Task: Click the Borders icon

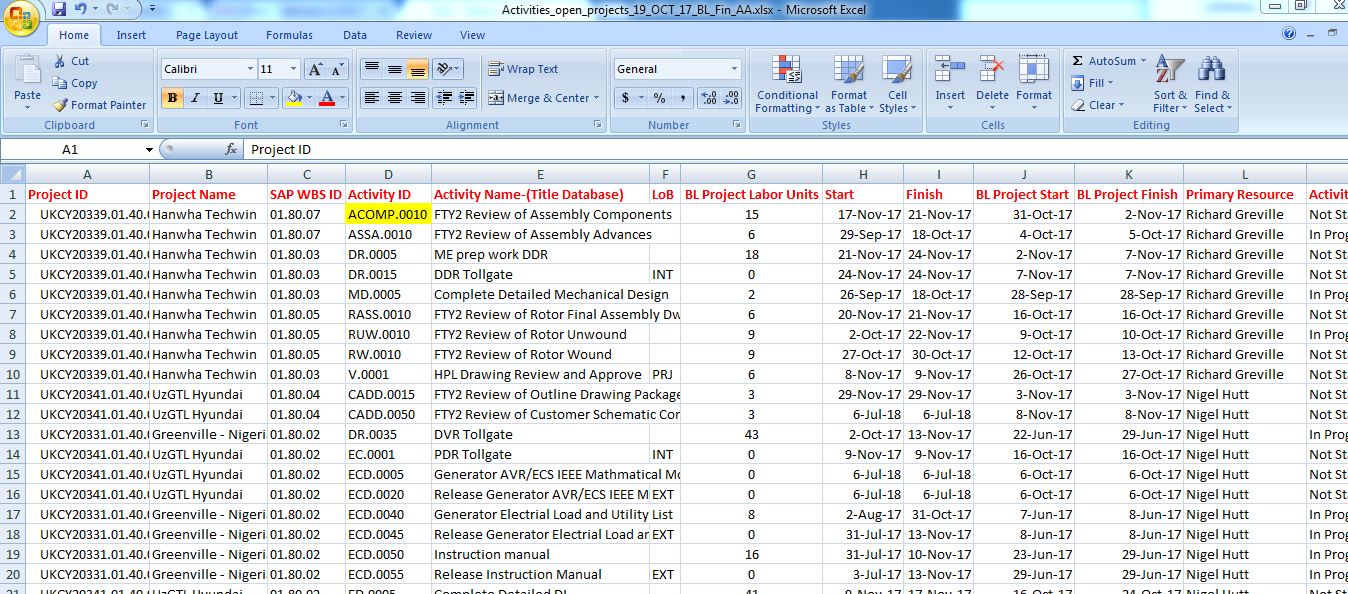Action: 256,98
